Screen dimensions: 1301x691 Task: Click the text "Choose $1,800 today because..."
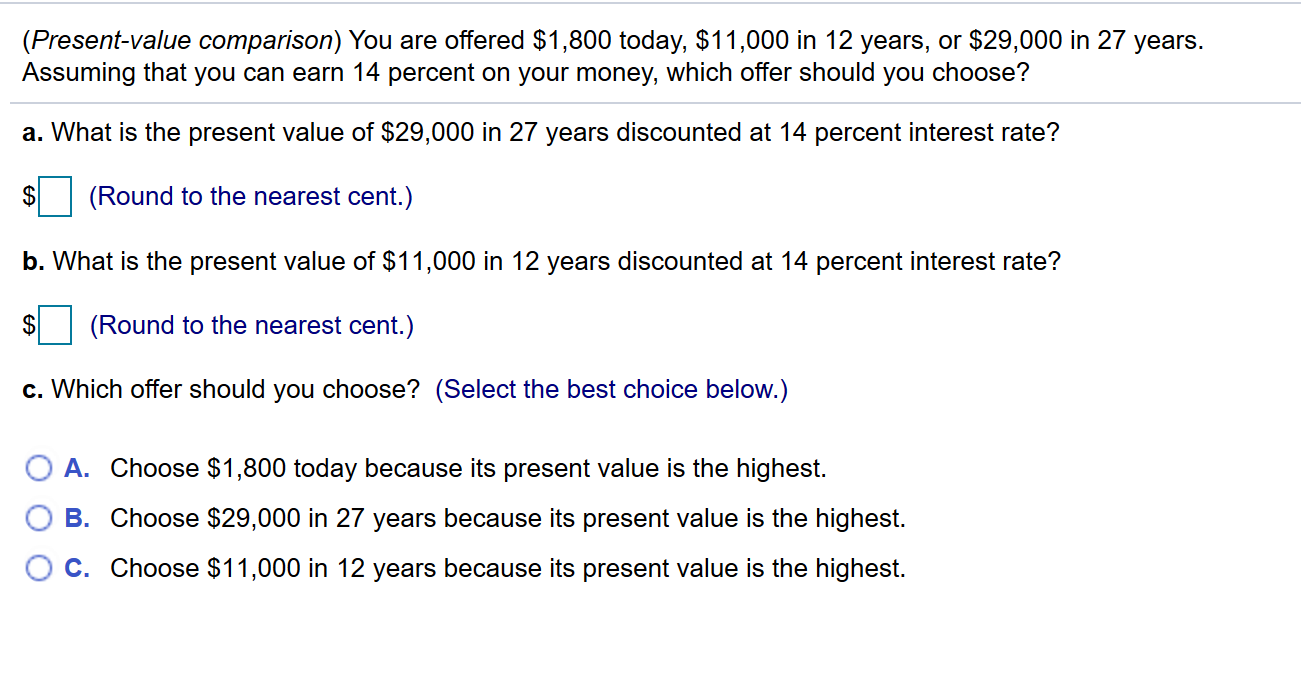point(468,468)
